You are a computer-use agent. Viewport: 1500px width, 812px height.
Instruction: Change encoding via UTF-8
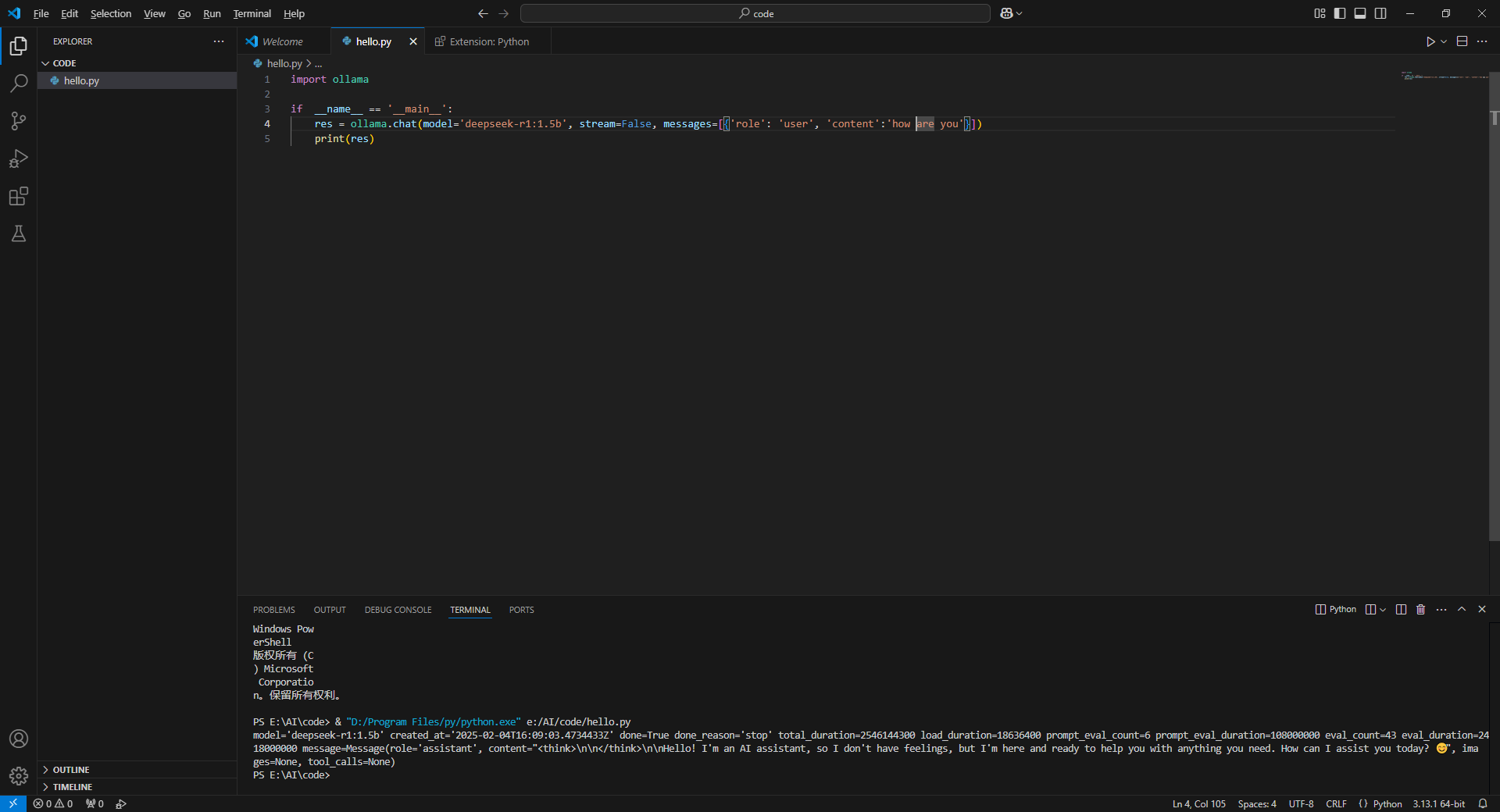(1301, 803)
